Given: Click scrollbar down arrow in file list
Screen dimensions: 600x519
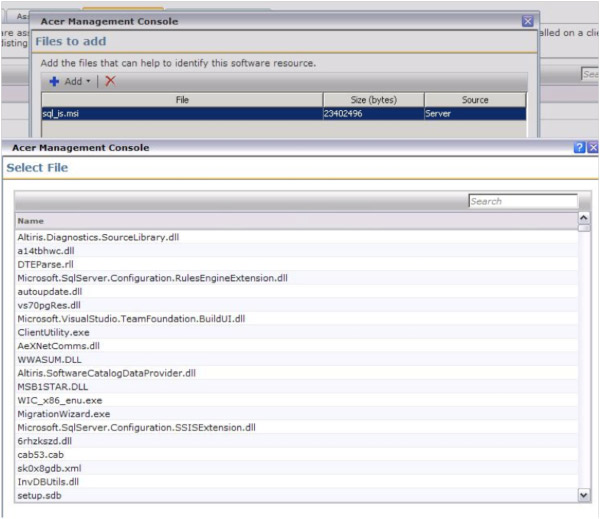Looking at the screenshot, I should coord(584,495).
